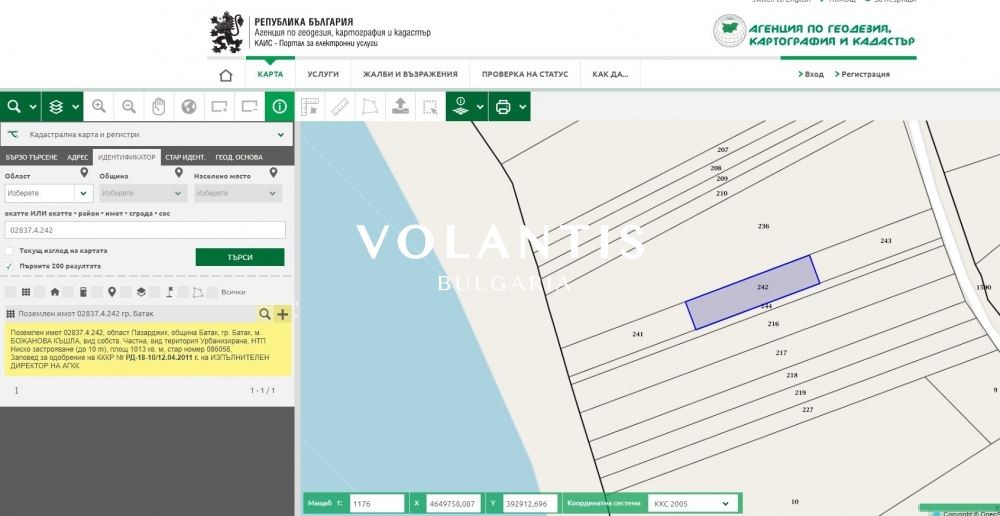Open ПРОВЕРКА НА СТАТУС menu

coord(525,75)
